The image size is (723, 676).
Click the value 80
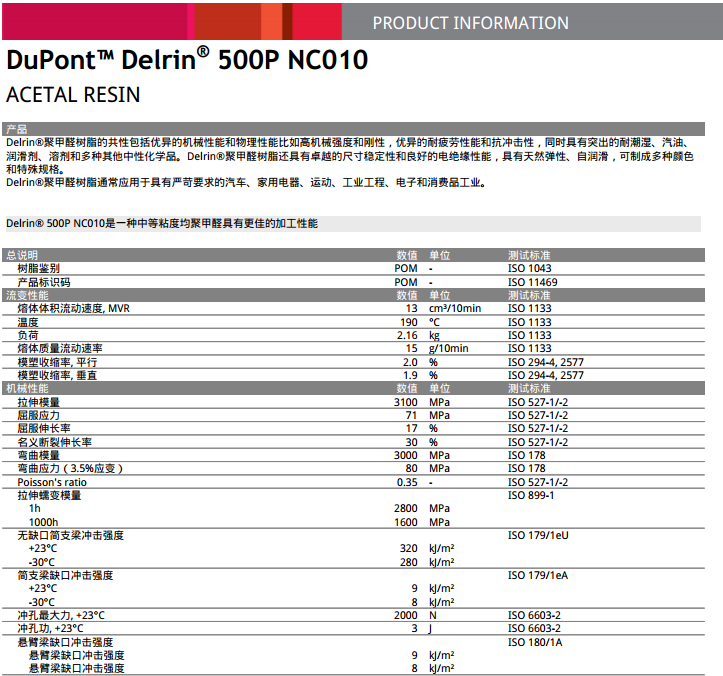[412, 468]
